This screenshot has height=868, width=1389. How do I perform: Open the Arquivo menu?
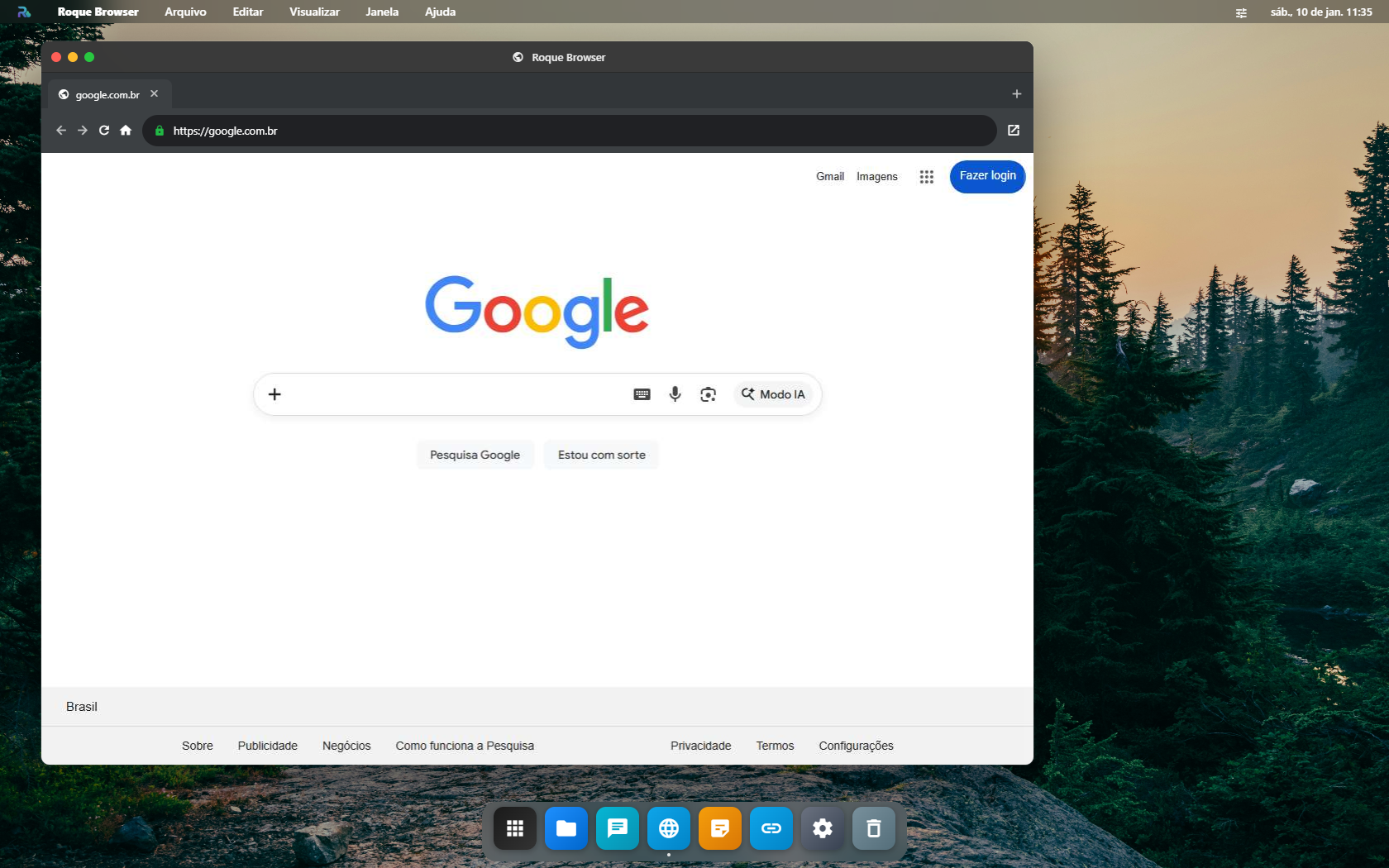185,12
